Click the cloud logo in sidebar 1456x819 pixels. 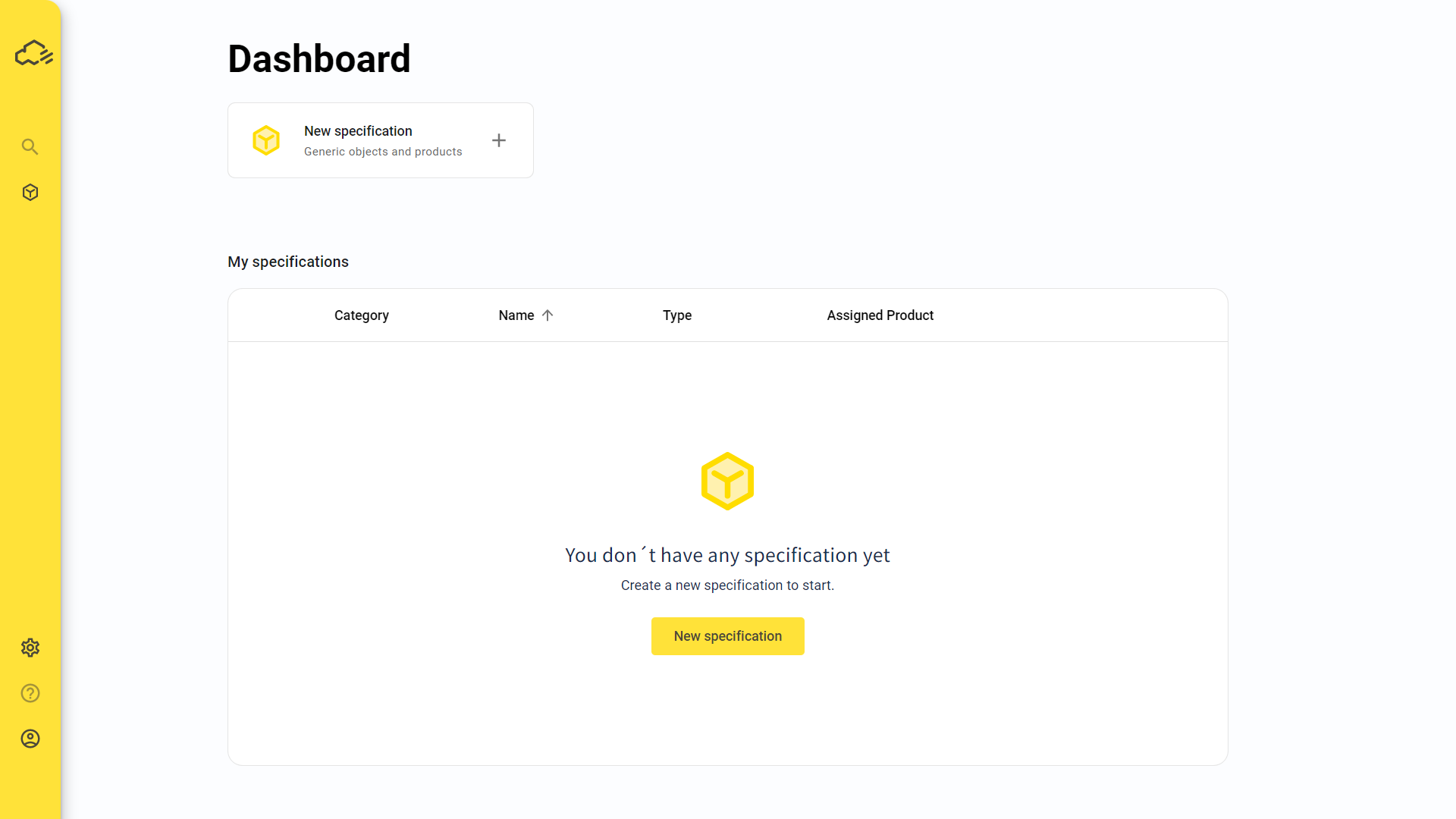point(33,54)
